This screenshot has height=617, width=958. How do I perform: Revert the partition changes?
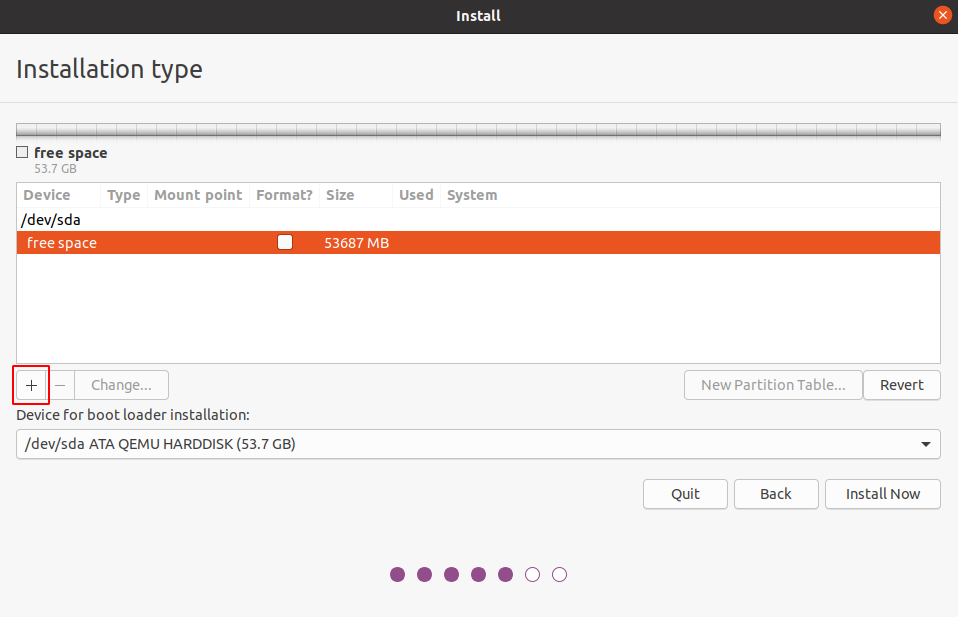point(902,385)
